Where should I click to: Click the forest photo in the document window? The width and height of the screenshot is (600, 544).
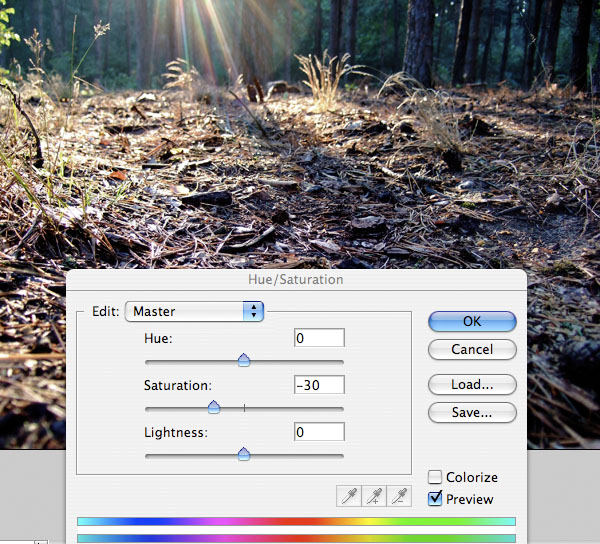(300, 134)
